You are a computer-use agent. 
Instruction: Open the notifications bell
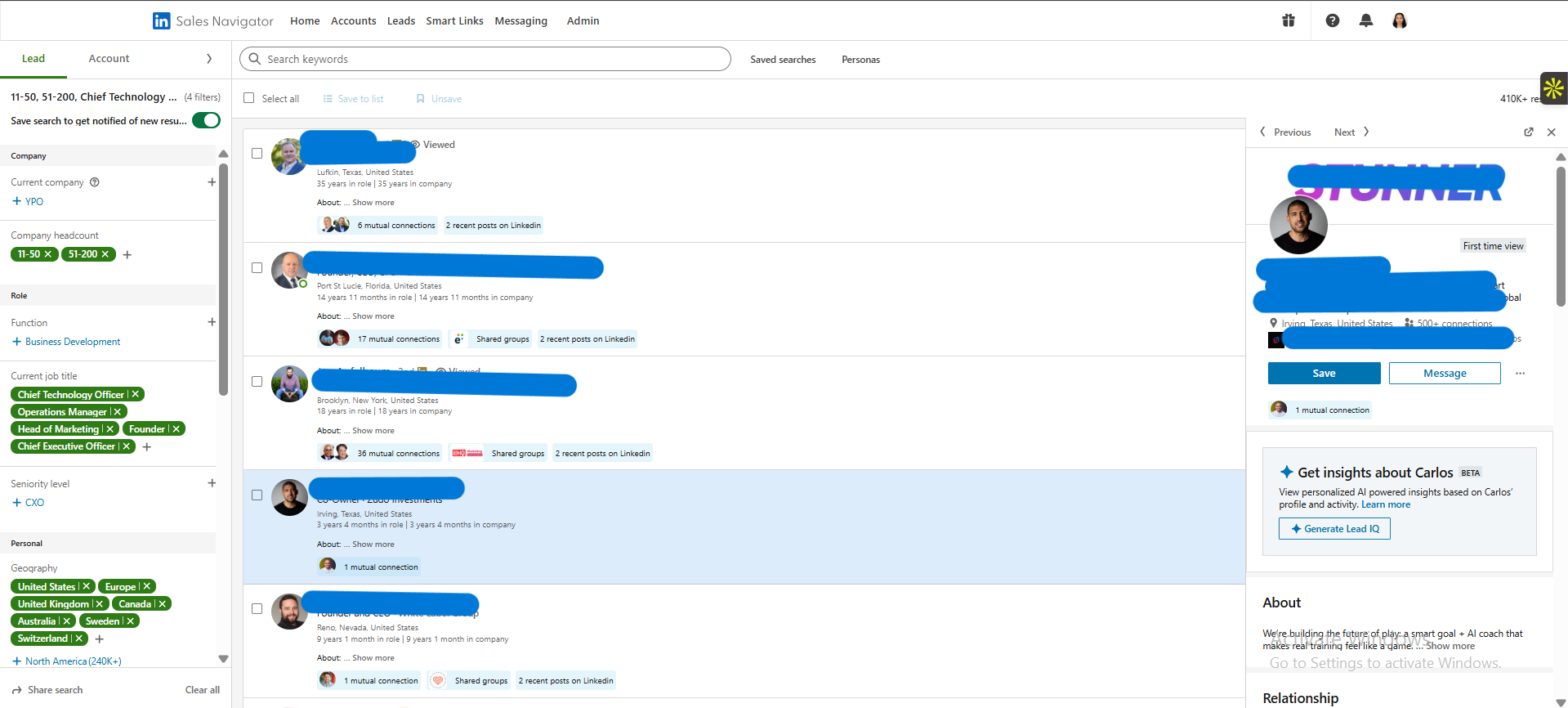1366,20
